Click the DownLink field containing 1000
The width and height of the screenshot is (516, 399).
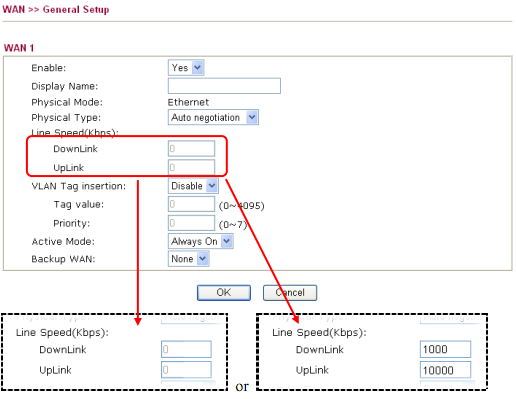click(445, 349)
